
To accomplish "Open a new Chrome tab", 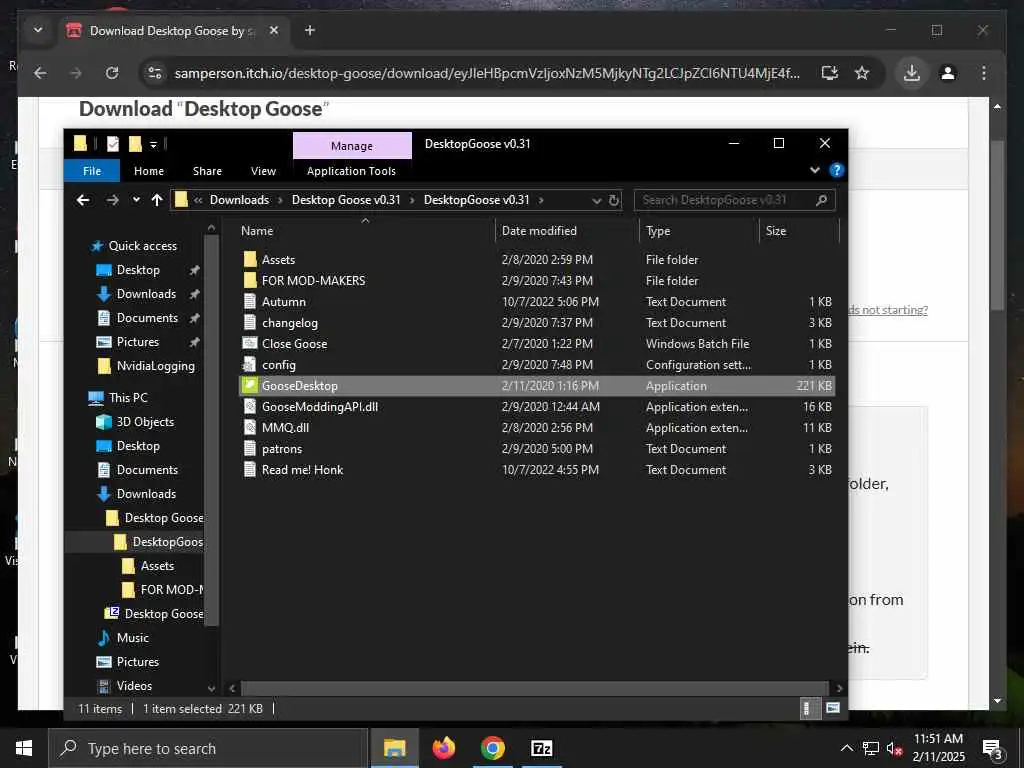I will pyautogui.click(x=310, y=30).
